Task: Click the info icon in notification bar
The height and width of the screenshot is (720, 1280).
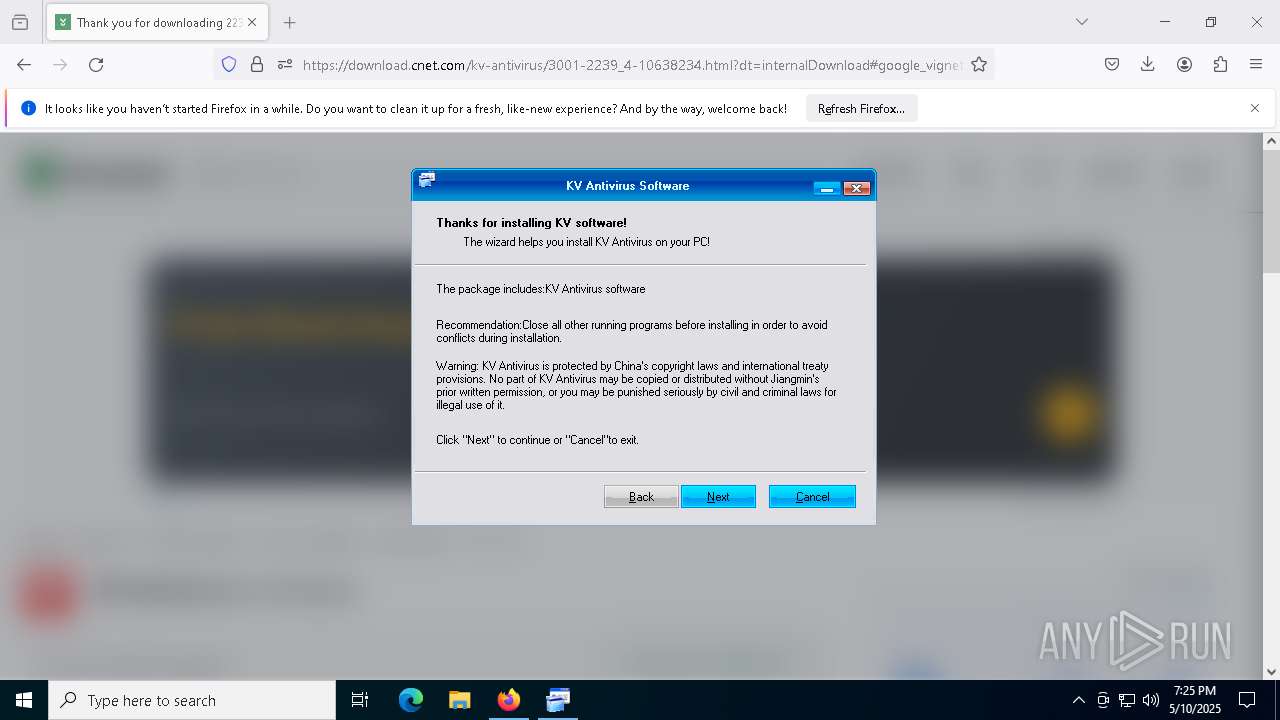Action: click(28, 108)
